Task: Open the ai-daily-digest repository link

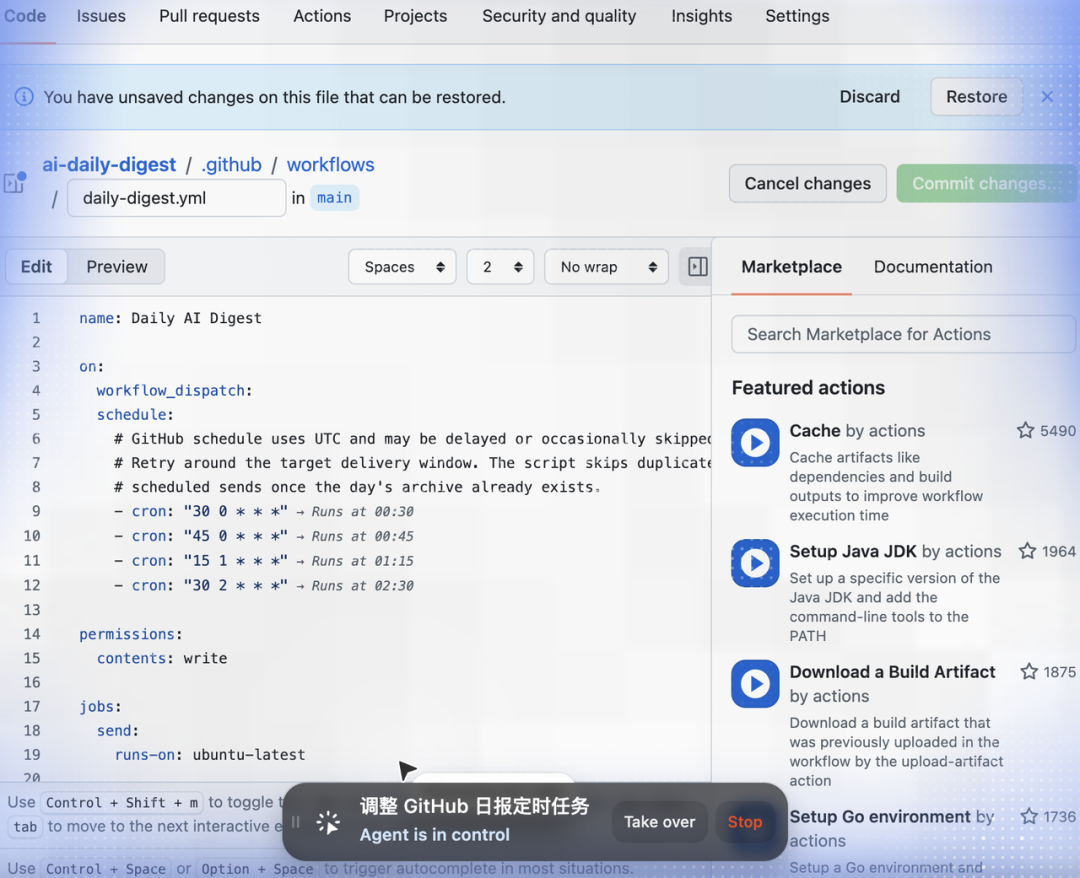Action: coord(109,165)
